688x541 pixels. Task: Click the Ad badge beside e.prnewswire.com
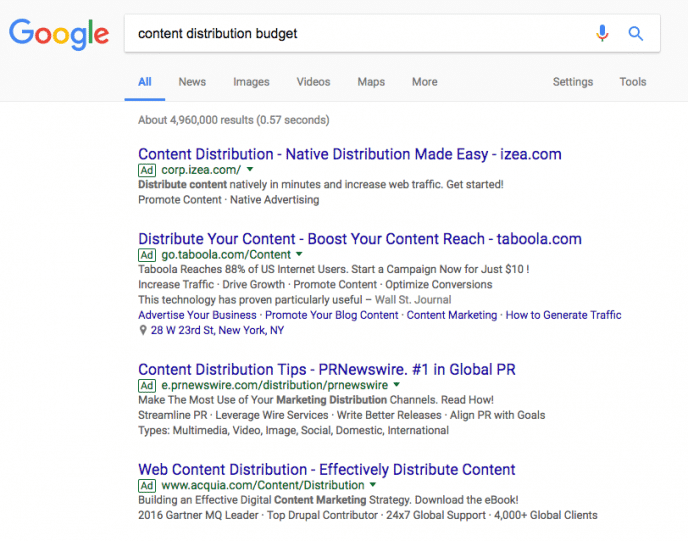(147, 386)
